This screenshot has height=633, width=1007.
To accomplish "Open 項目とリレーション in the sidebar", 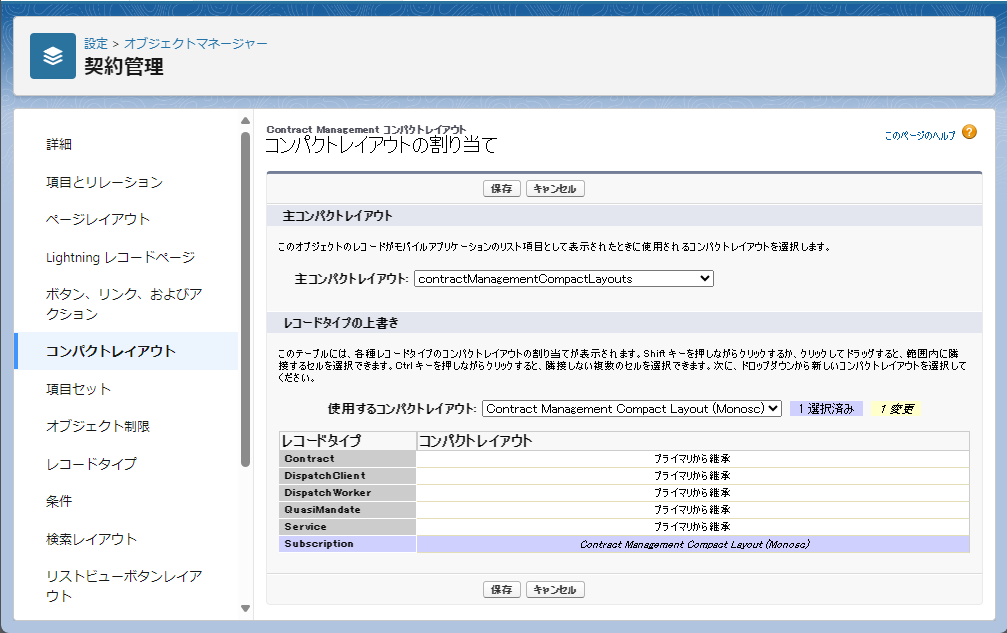I will [x=104, y=182].
